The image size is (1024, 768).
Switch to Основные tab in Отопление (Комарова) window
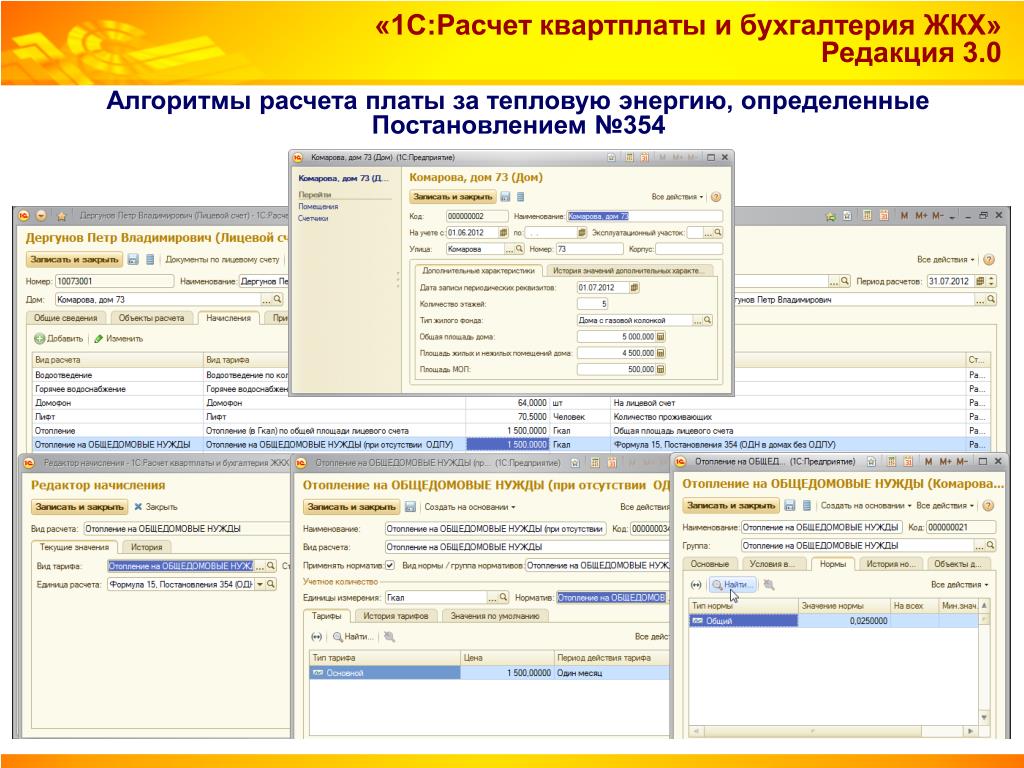click(x=710, y=564)
